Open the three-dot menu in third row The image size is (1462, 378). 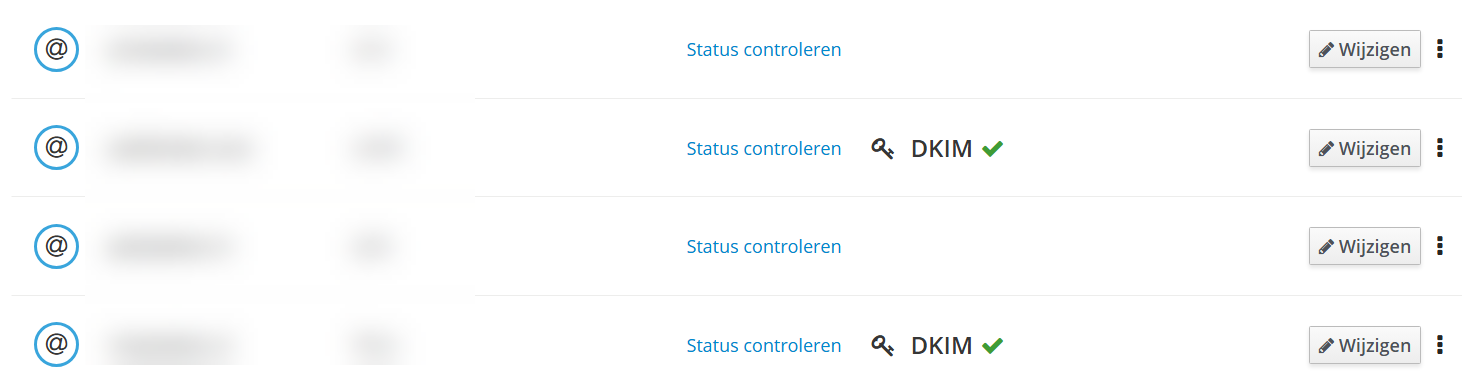point(1440,246)
